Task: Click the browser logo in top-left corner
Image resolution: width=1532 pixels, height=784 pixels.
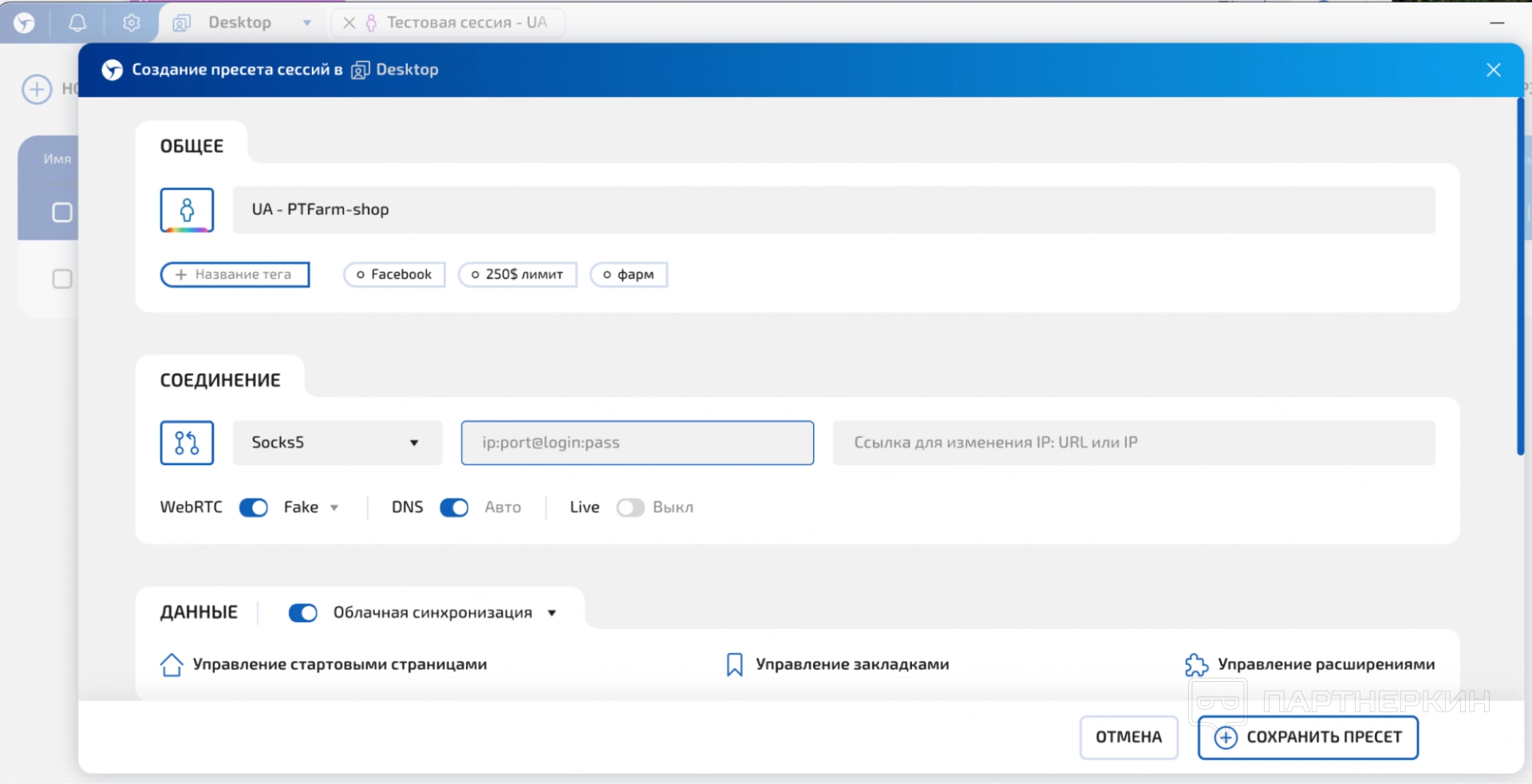Action: coord(25,22)
